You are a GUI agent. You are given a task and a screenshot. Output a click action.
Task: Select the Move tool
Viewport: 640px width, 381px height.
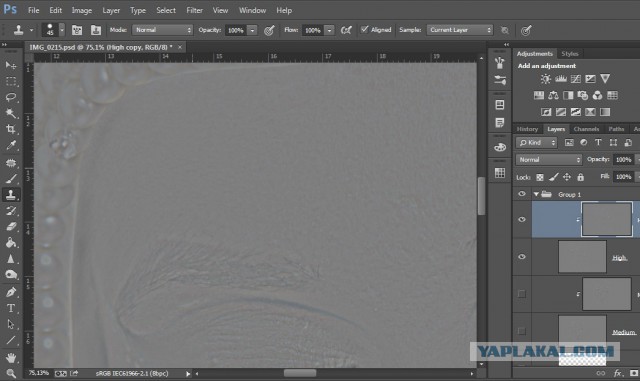(x=11, y=65)
